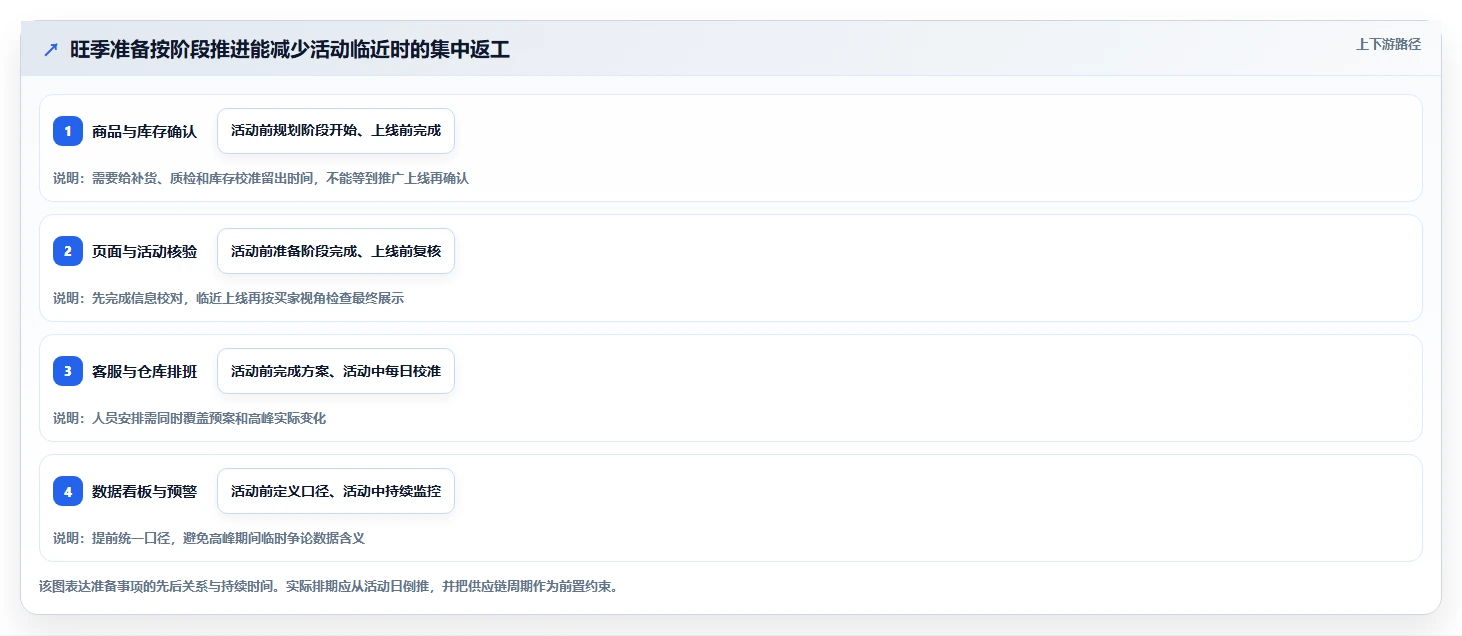Click the note about 补货、质检和库存校准
This screenshot has height=636, width=1462.
coord(261,178)
